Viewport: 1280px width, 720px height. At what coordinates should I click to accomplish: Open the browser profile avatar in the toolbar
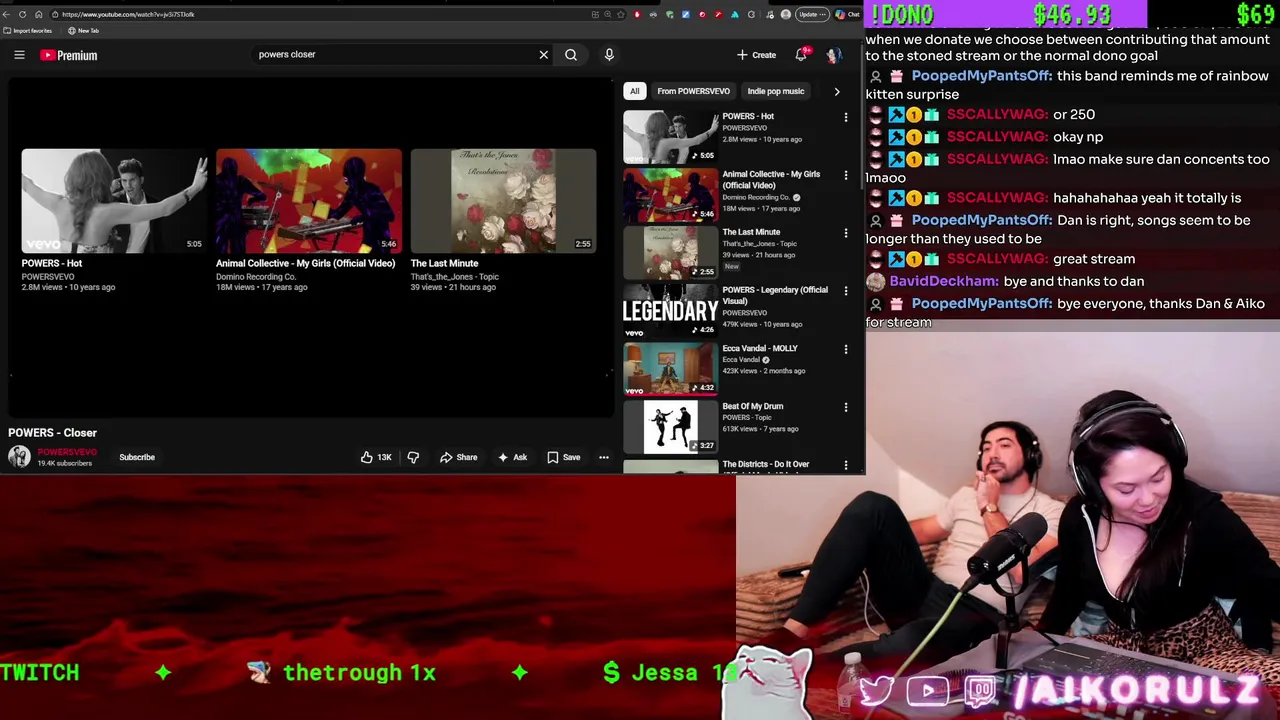(x=786, y=14)
